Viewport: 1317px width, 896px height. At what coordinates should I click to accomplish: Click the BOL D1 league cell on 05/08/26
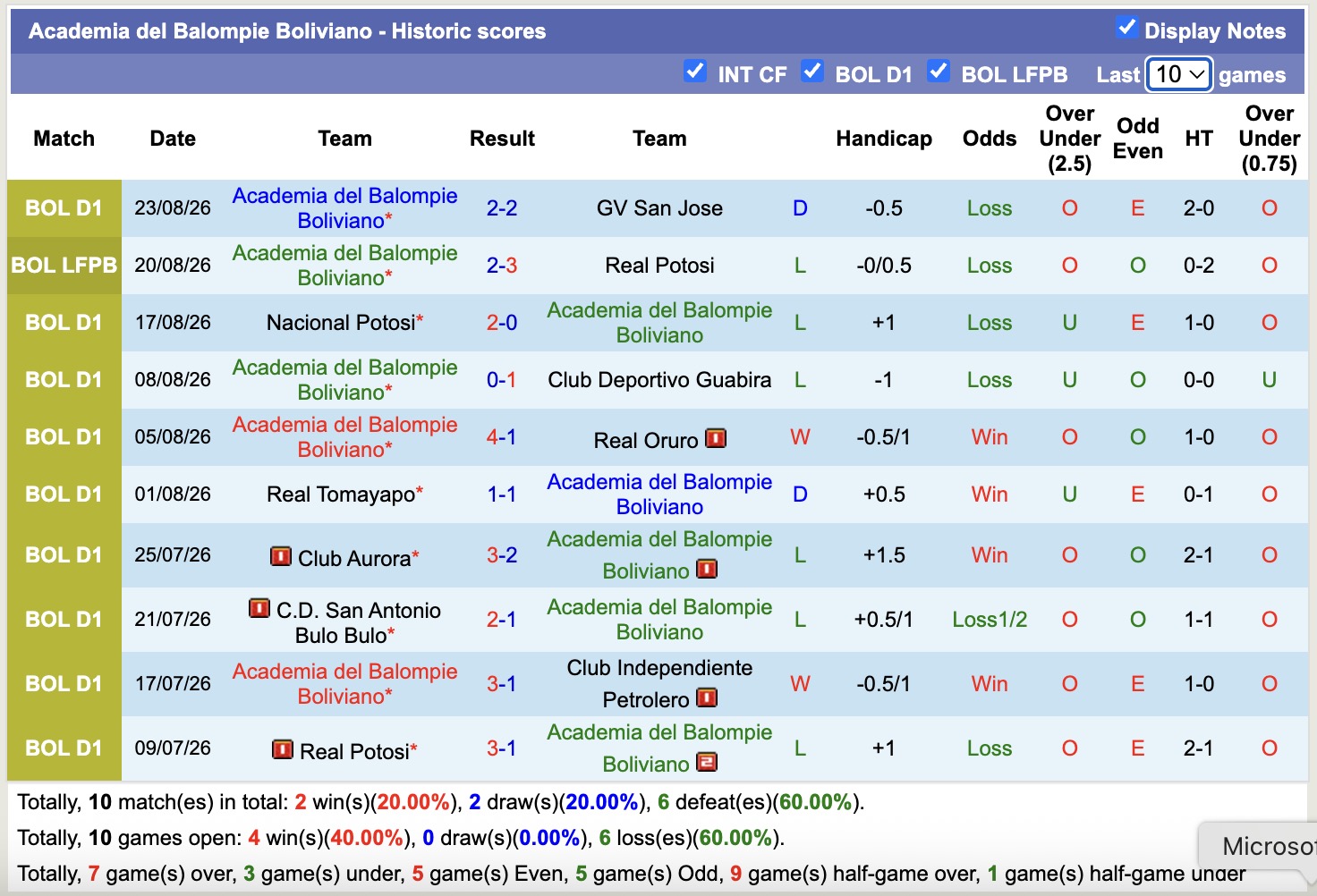pos(64,437)
